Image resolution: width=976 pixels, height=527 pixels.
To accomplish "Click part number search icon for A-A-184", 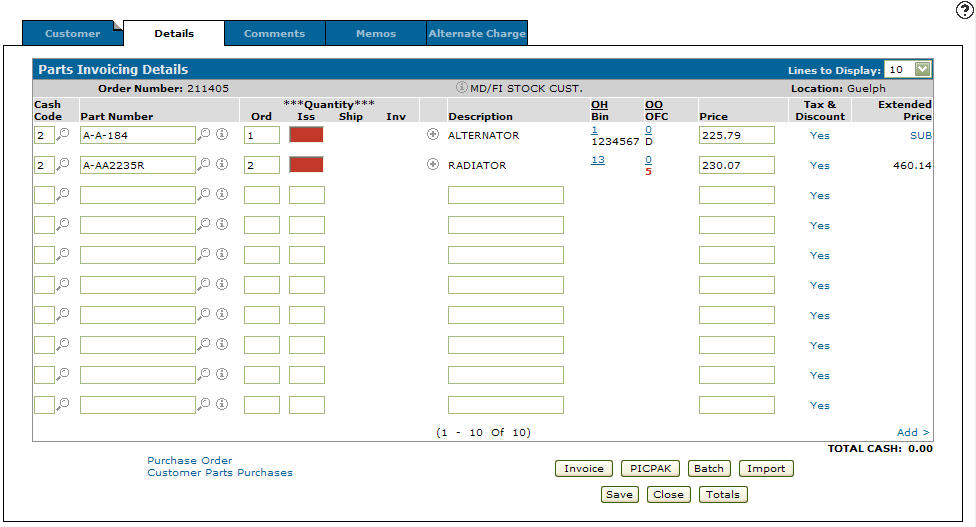I will (x=205, y=135).
